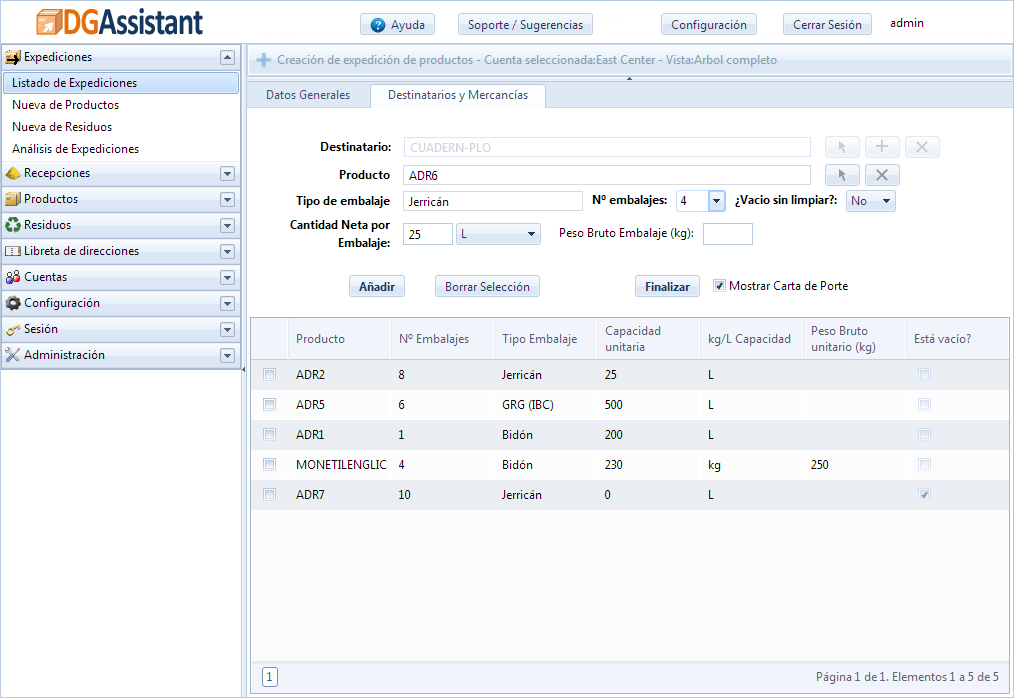Image resolution: width=1014 pixels, height=698 pixels.
Task: Click the Cuentas users icon
Action: point(13,277)
